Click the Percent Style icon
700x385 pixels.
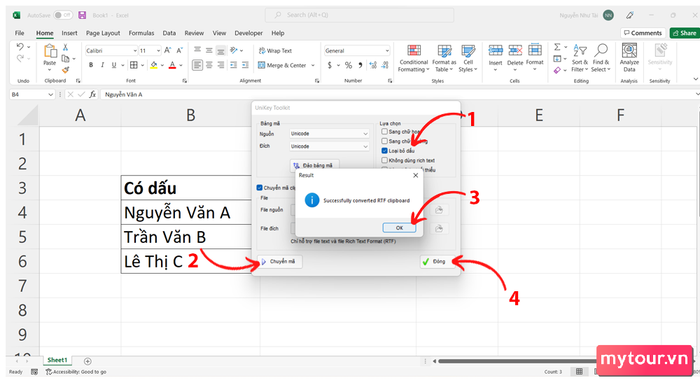(348, 65)
